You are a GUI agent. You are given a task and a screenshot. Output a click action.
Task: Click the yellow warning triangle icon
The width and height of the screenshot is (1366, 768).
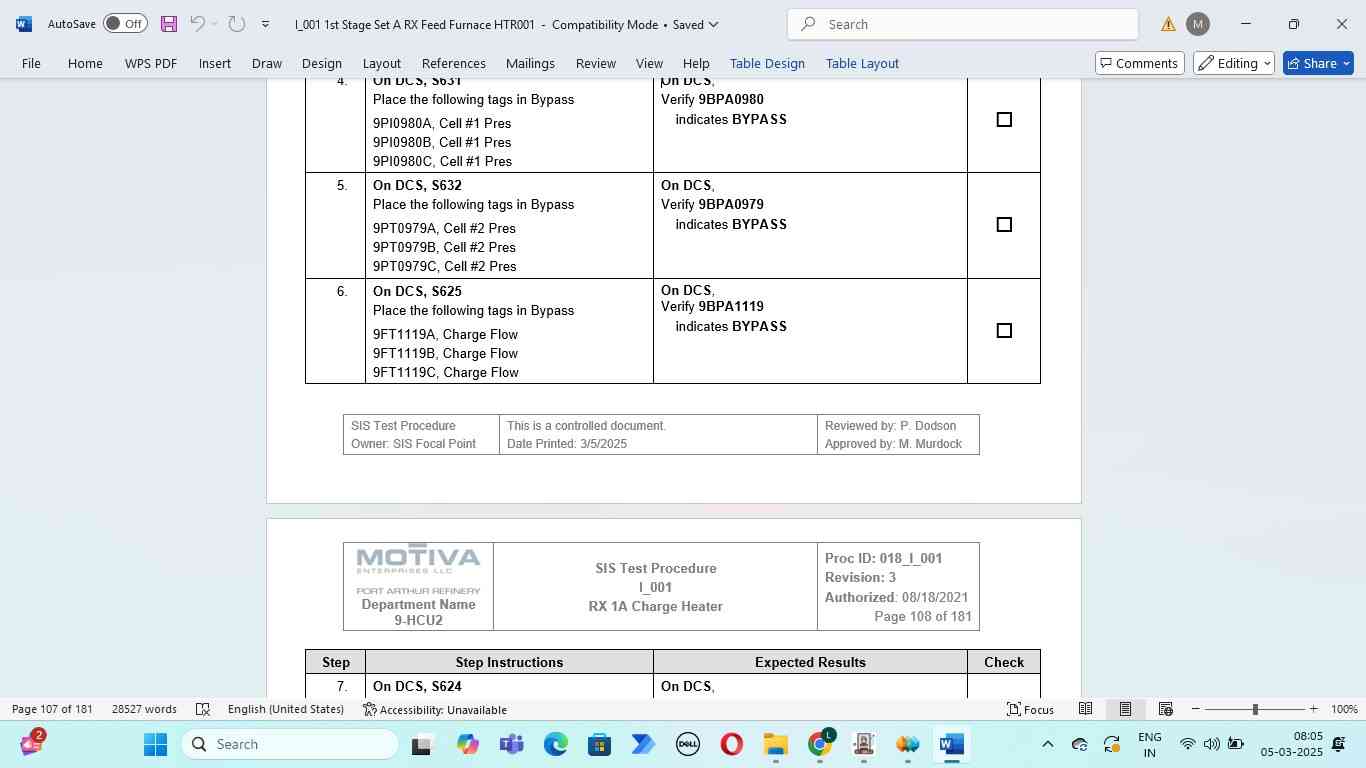point(1168,24)
